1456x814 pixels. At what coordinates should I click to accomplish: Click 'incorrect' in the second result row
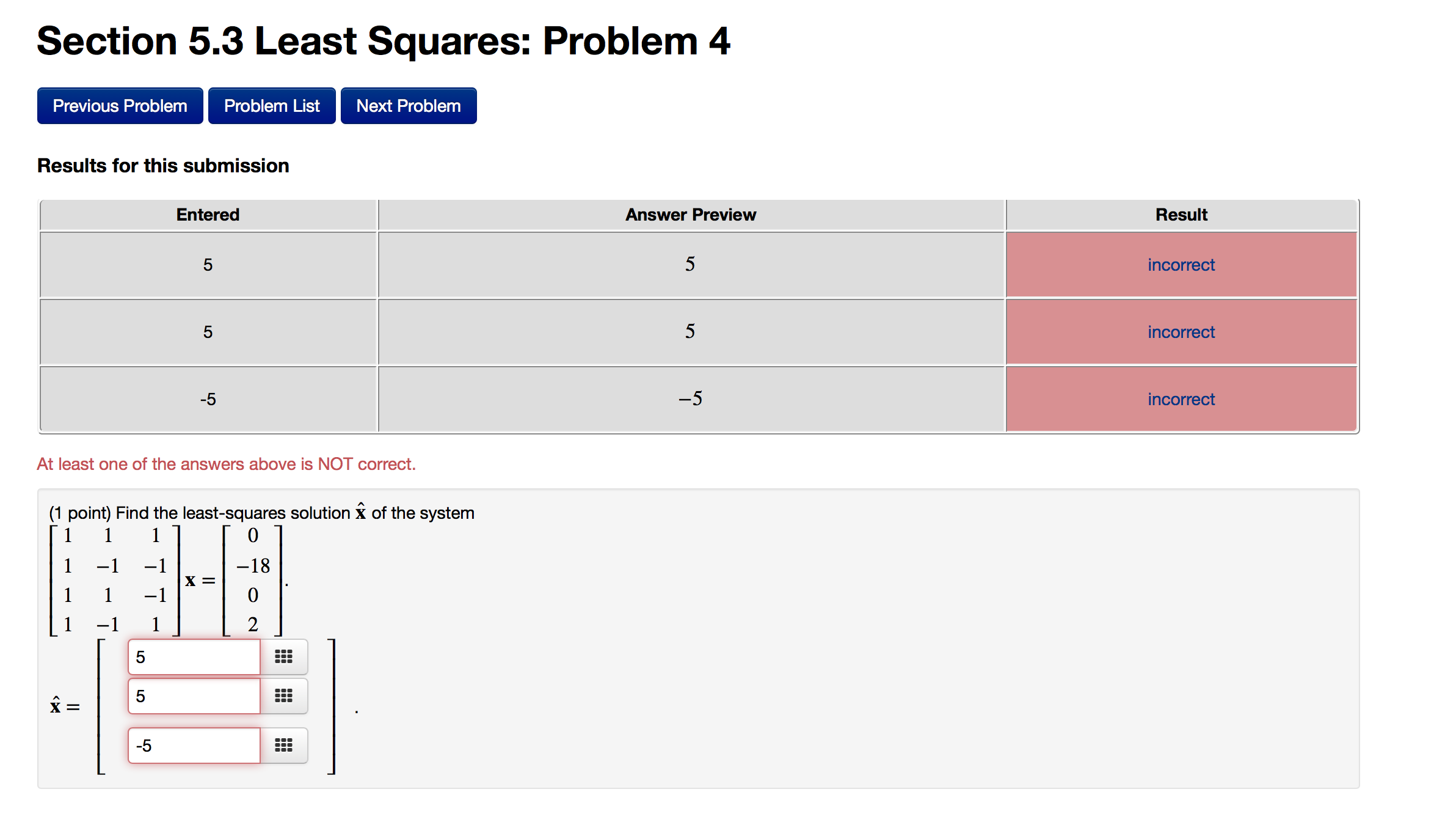tap(1181, 332)
